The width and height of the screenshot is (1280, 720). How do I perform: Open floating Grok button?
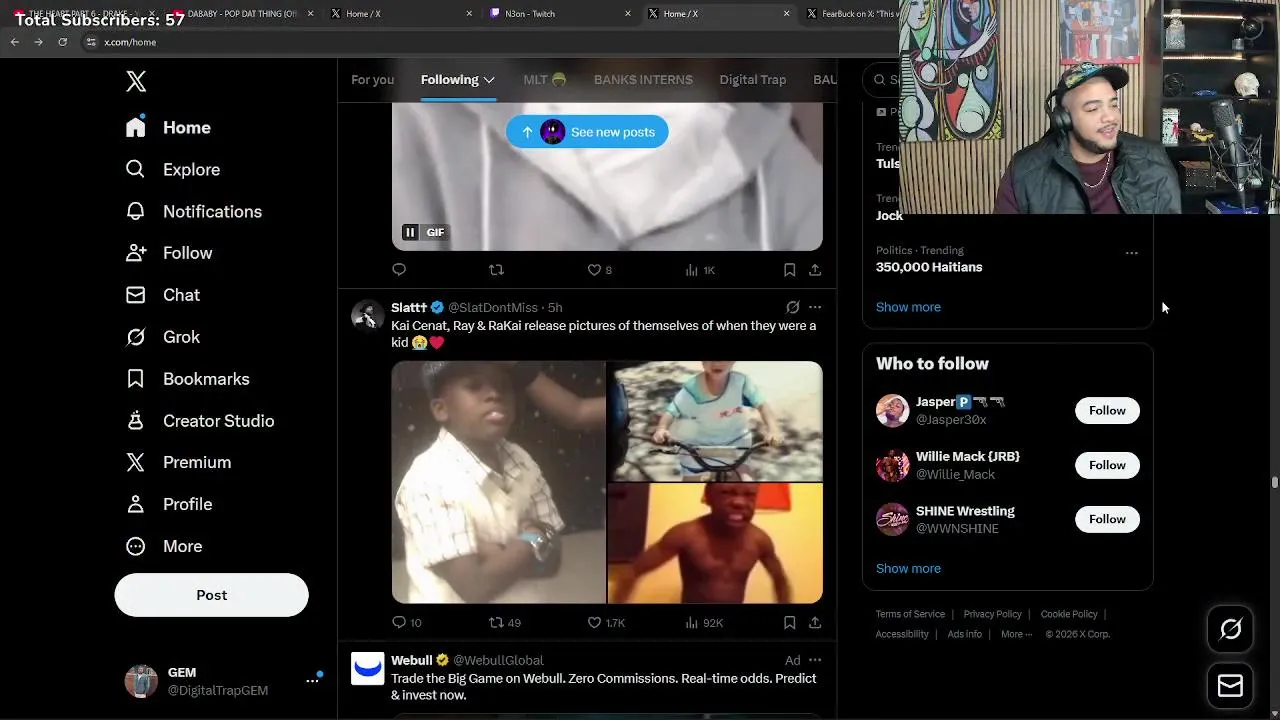[1230, 628]
